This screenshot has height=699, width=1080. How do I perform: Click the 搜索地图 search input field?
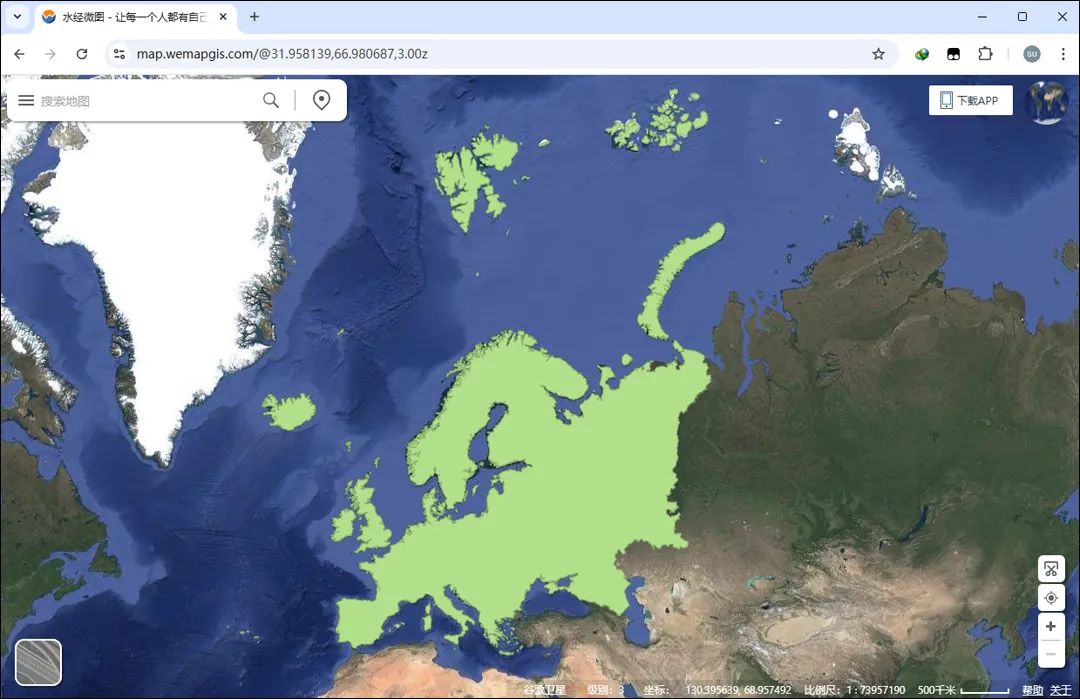pyautogui.click(x=145, y=101)
